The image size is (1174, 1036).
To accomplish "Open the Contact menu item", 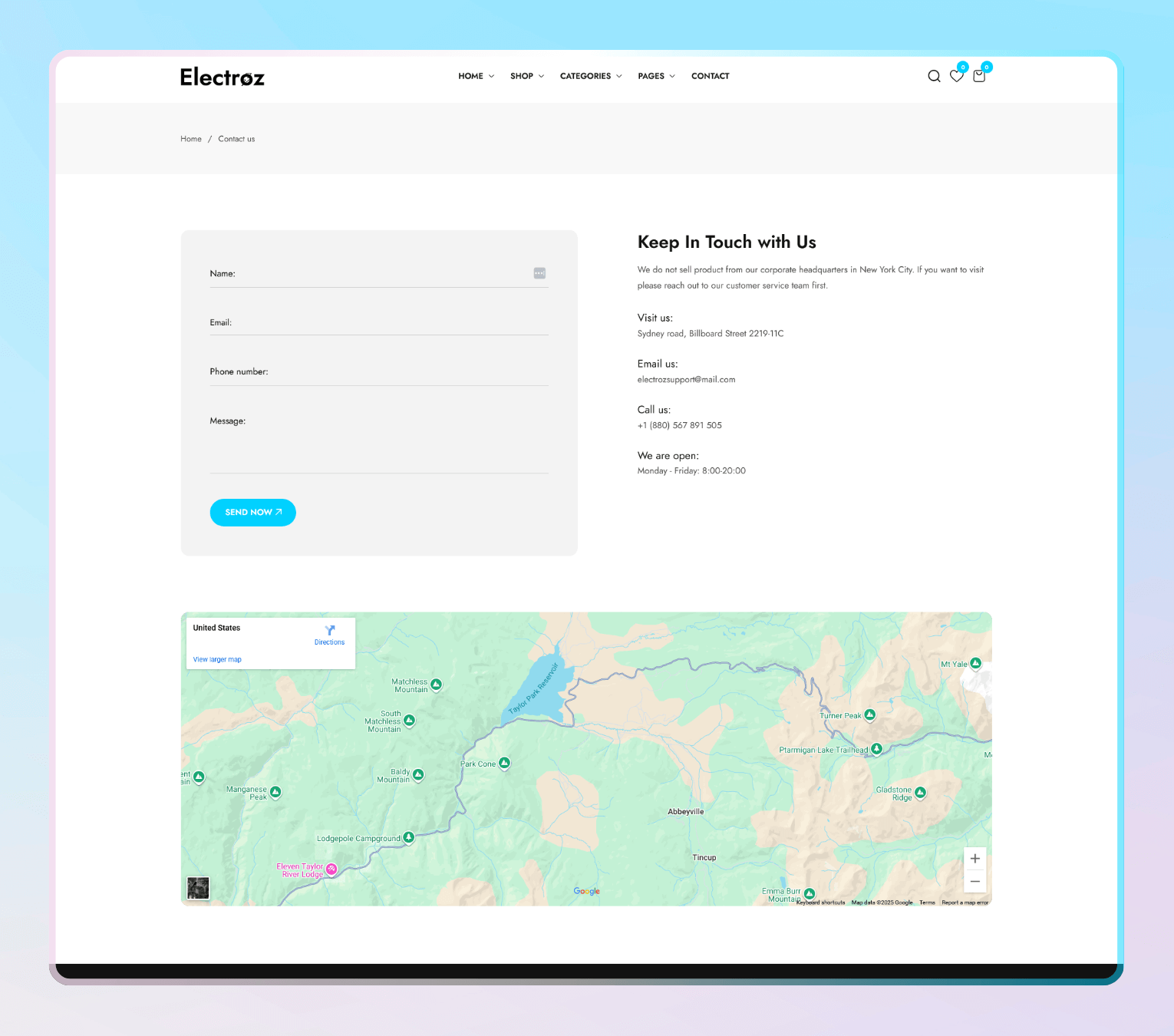I will point(711,76).
